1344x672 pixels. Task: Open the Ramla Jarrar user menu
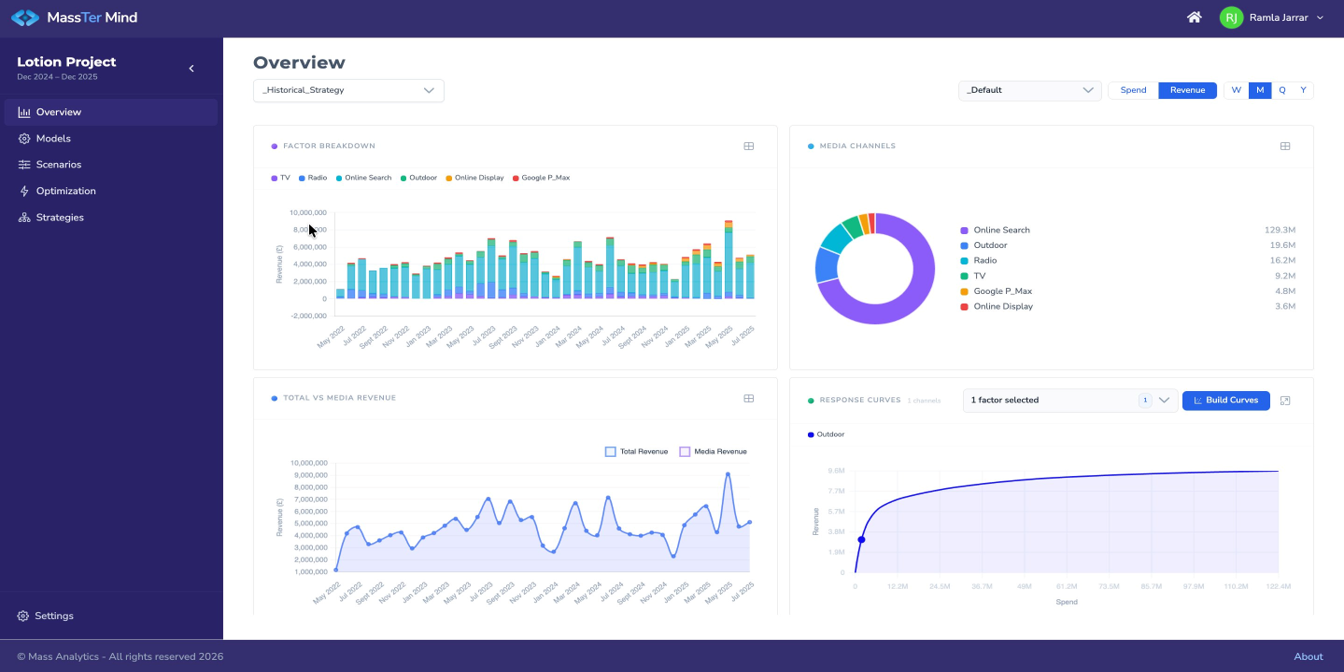point(1271,17)
